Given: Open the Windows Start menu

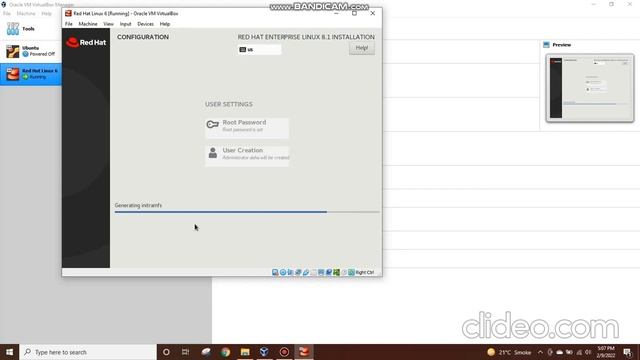Looking at the screenshot, I should [x=9, y=352].
